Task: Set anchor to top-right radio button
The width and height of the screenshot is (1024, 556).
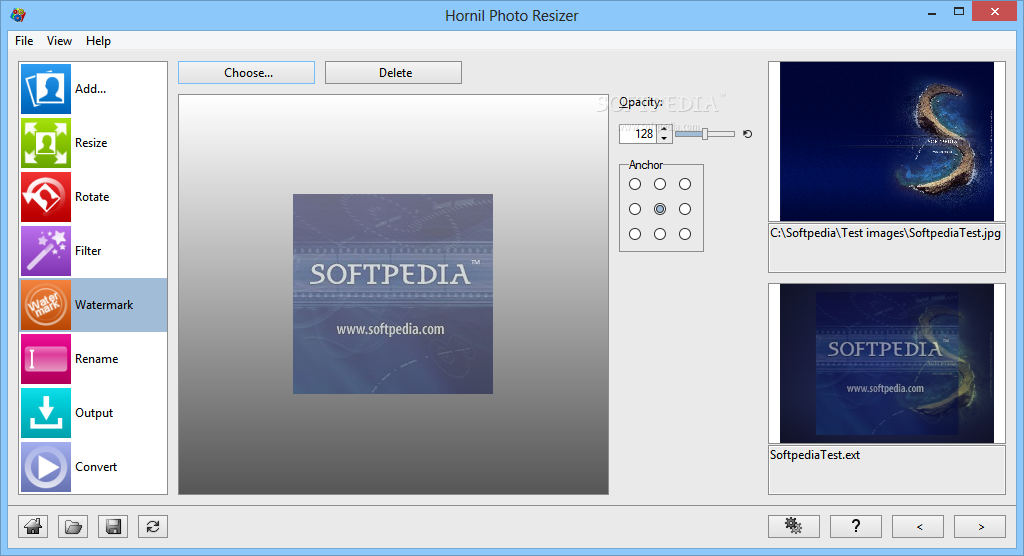Action: [x=685, y=184]
